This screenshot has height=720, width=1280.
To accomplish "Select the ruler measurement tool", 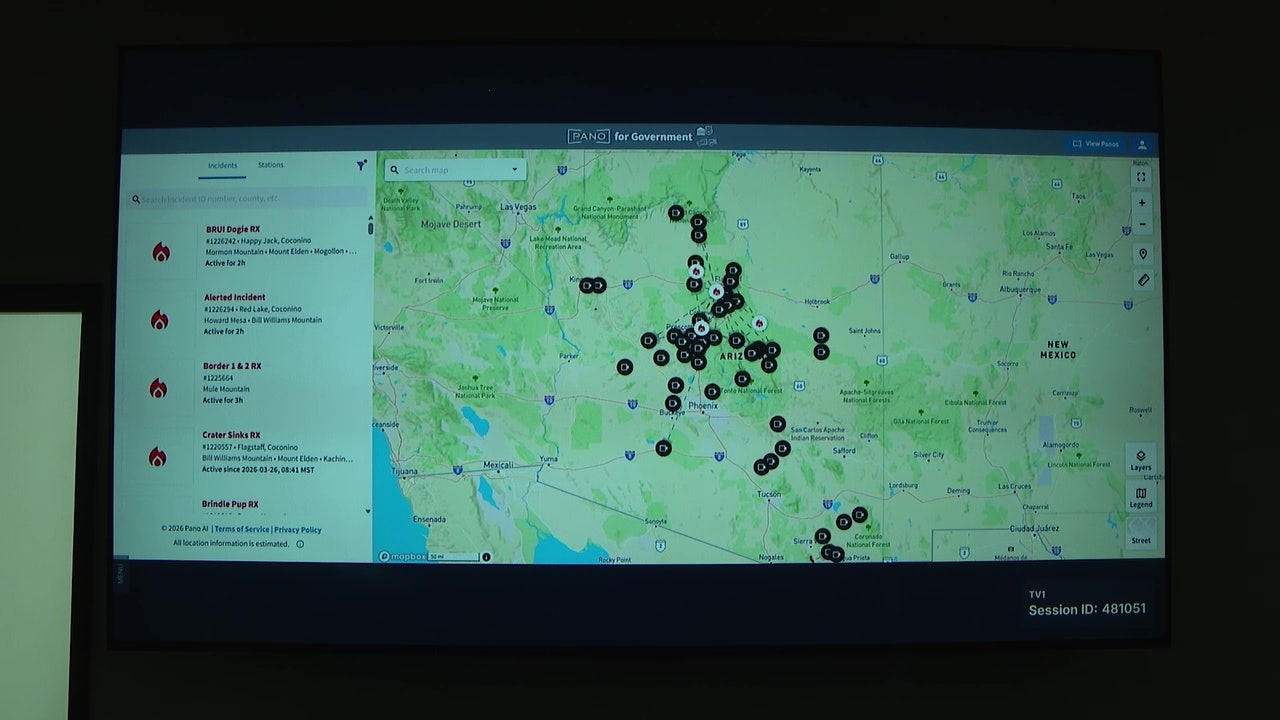I will point(1142,280).
